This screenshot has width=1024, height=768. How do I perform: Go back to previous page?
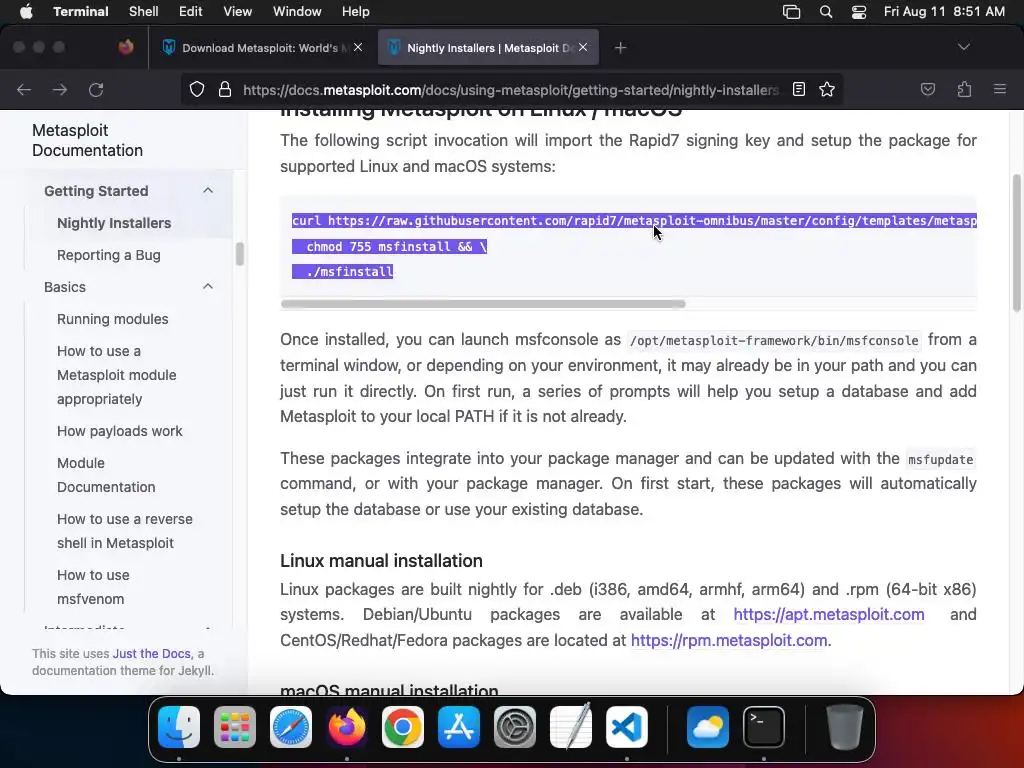[x=24, y=89]
